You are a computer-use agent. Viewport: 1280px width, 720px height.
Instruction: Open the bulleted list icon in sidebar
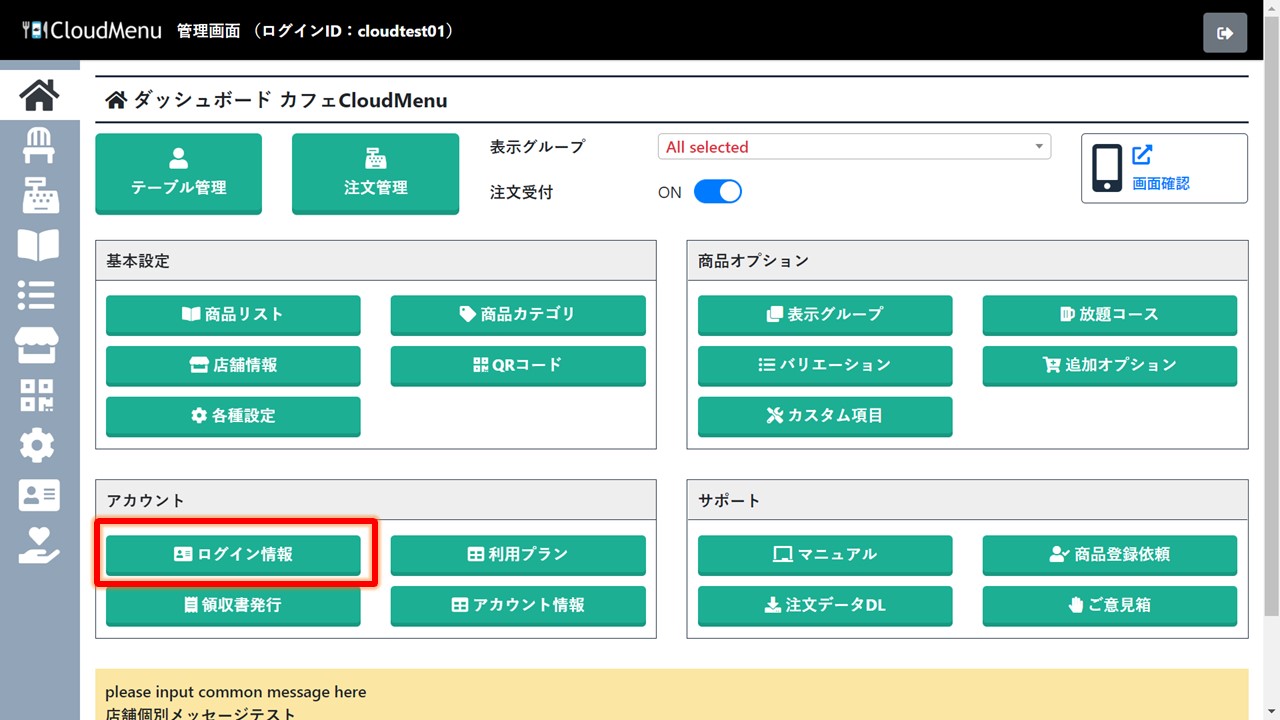click(x=37, y=295)
